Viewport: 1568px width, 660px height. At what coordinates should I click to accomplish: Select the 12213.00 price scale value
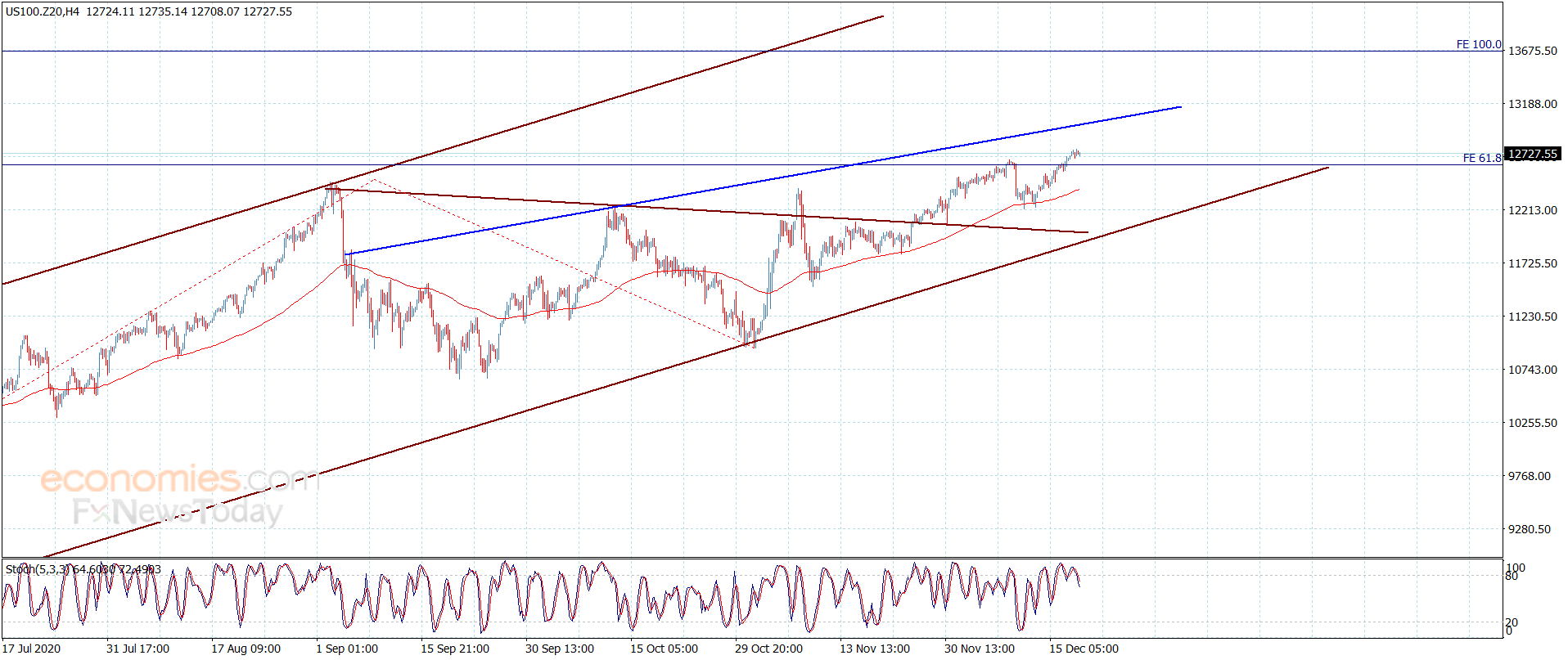(x=1533, y=210)
